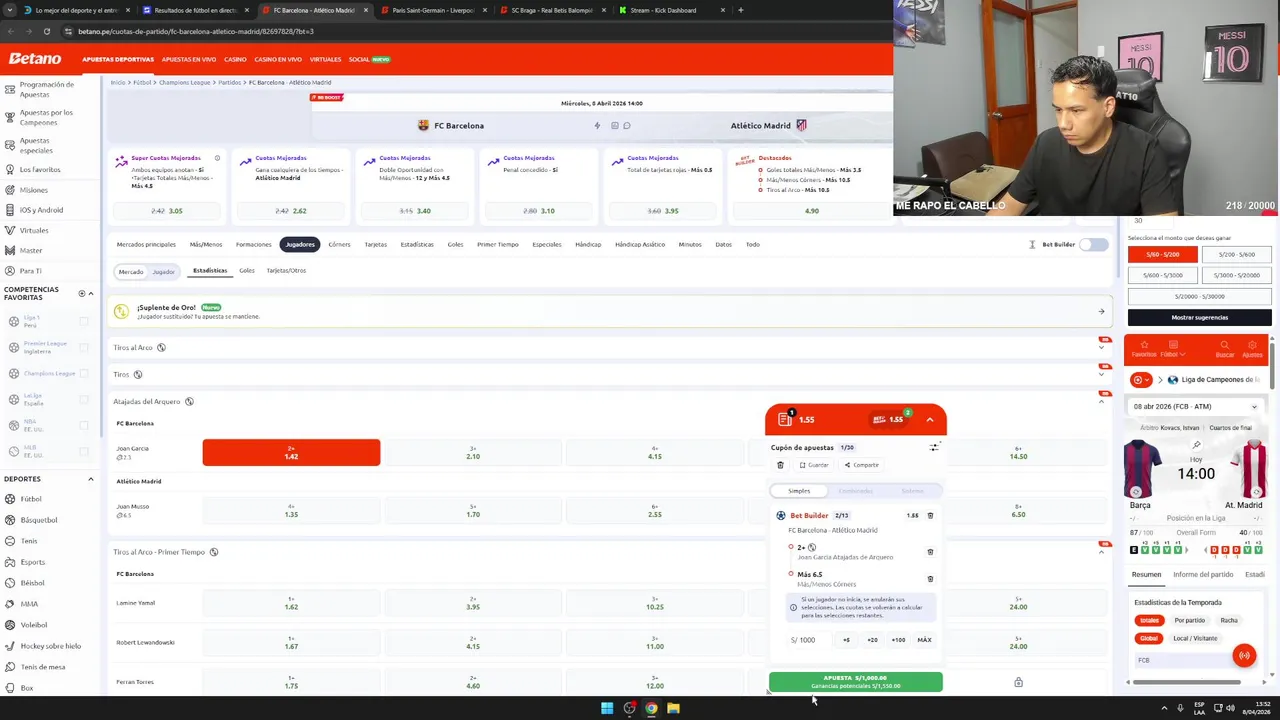
Task: Remove Joan Garcia Atajadas selection trash icon
Action: [930, 552]
